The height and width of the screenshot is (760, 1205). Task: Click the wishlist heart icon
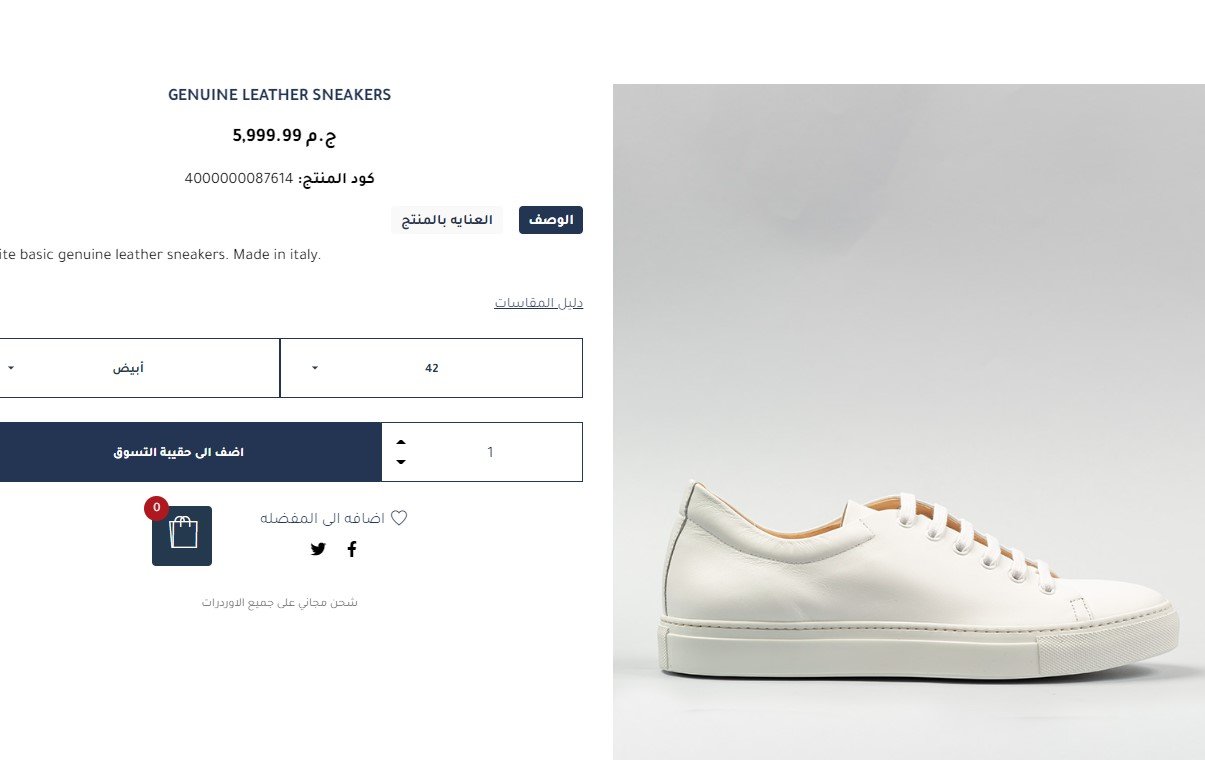click(x=399, y=518)
